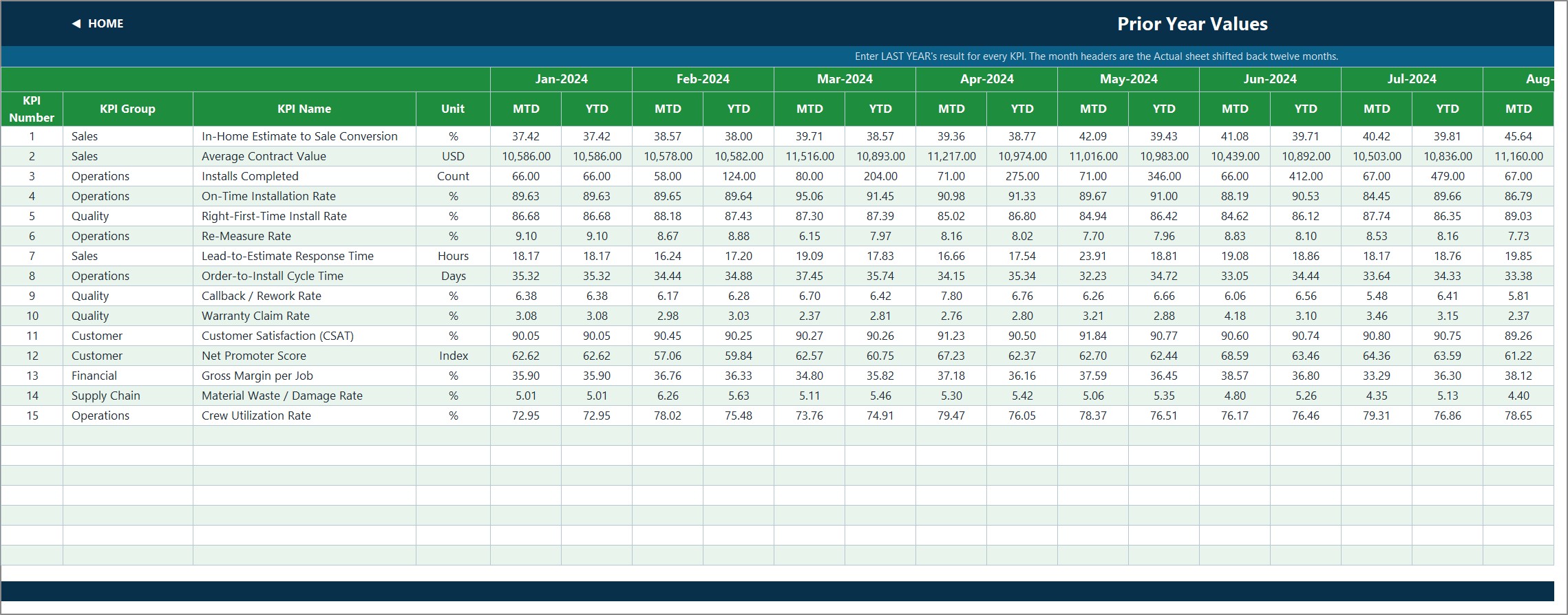The image size is (1568, 615).
Task: Select cell Lead-to-Estimate Response Time
Action: [304, 256]
